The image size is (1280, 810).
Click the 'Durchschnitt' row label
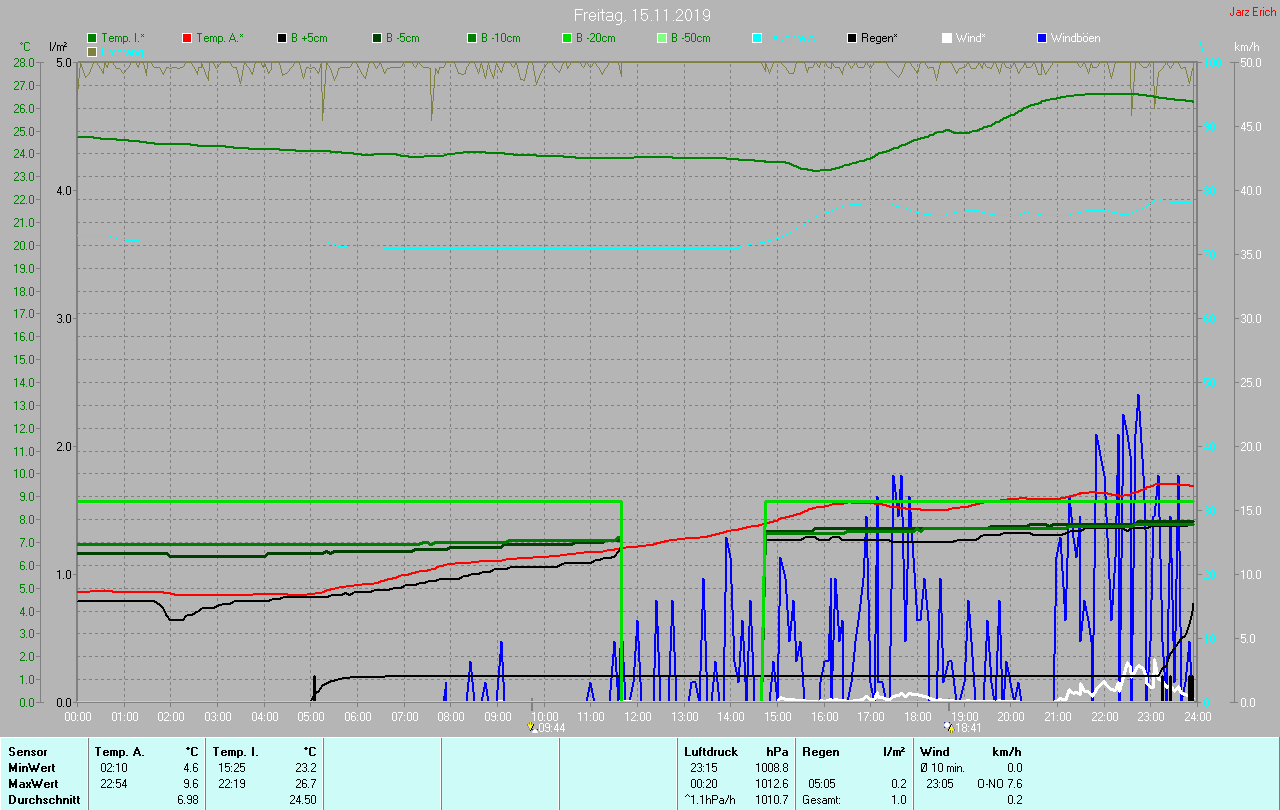click(x=42, y=800)
